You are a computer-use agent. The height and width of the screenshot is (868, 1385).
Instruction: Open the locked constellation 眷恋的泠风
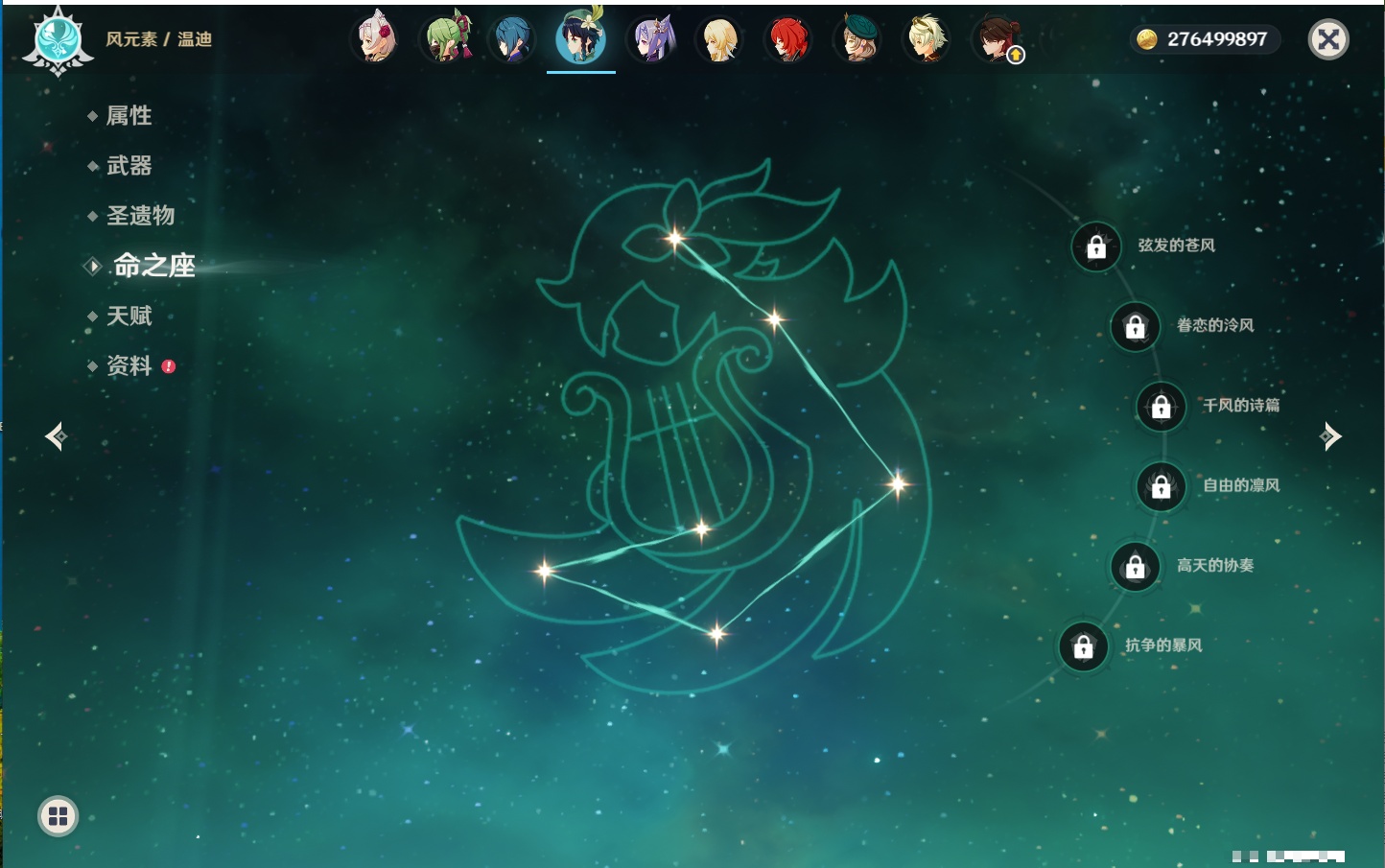(x=1136, y=326)
